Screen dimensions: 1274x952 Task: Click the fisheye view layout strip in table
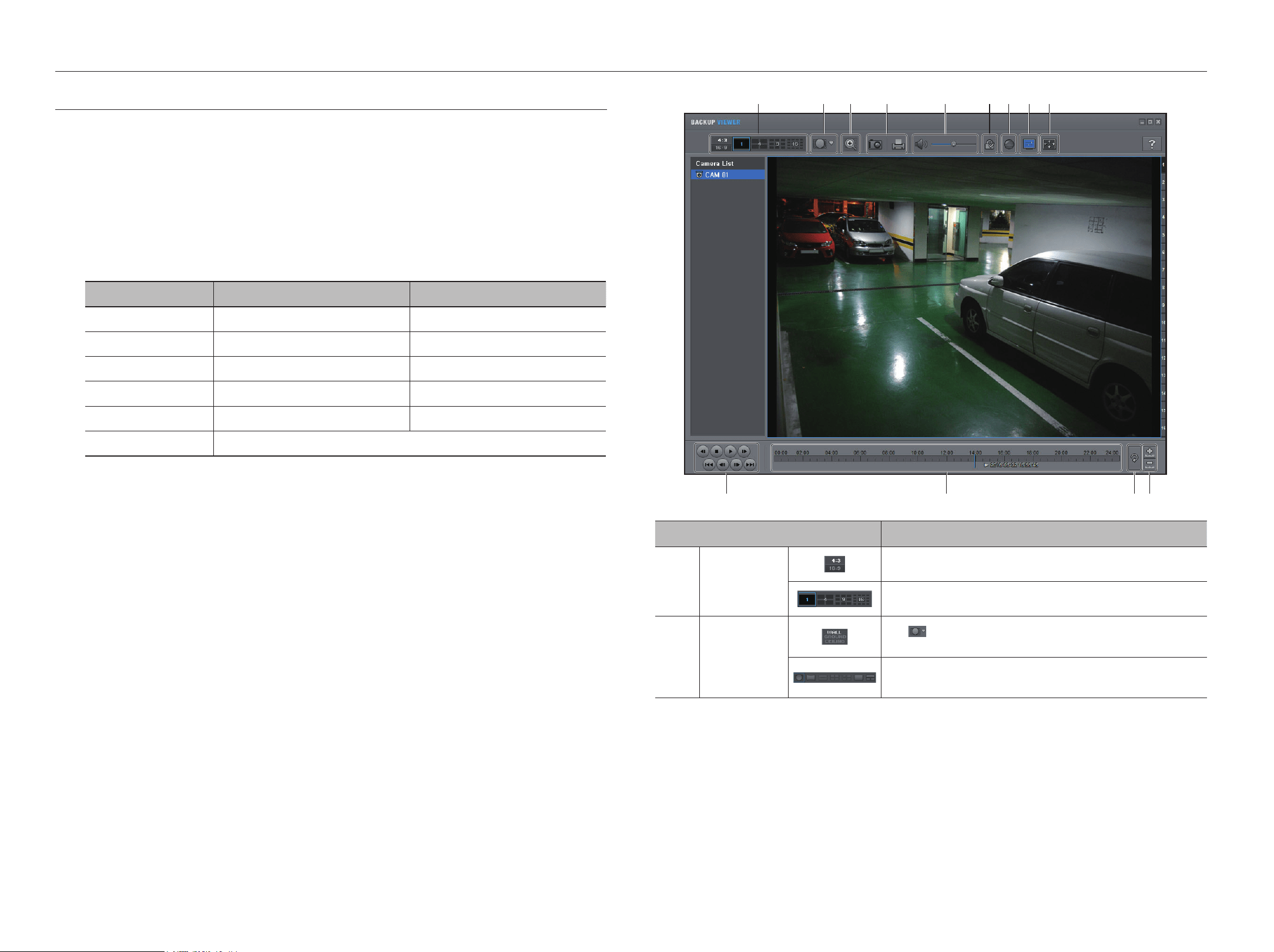(834, 678)
